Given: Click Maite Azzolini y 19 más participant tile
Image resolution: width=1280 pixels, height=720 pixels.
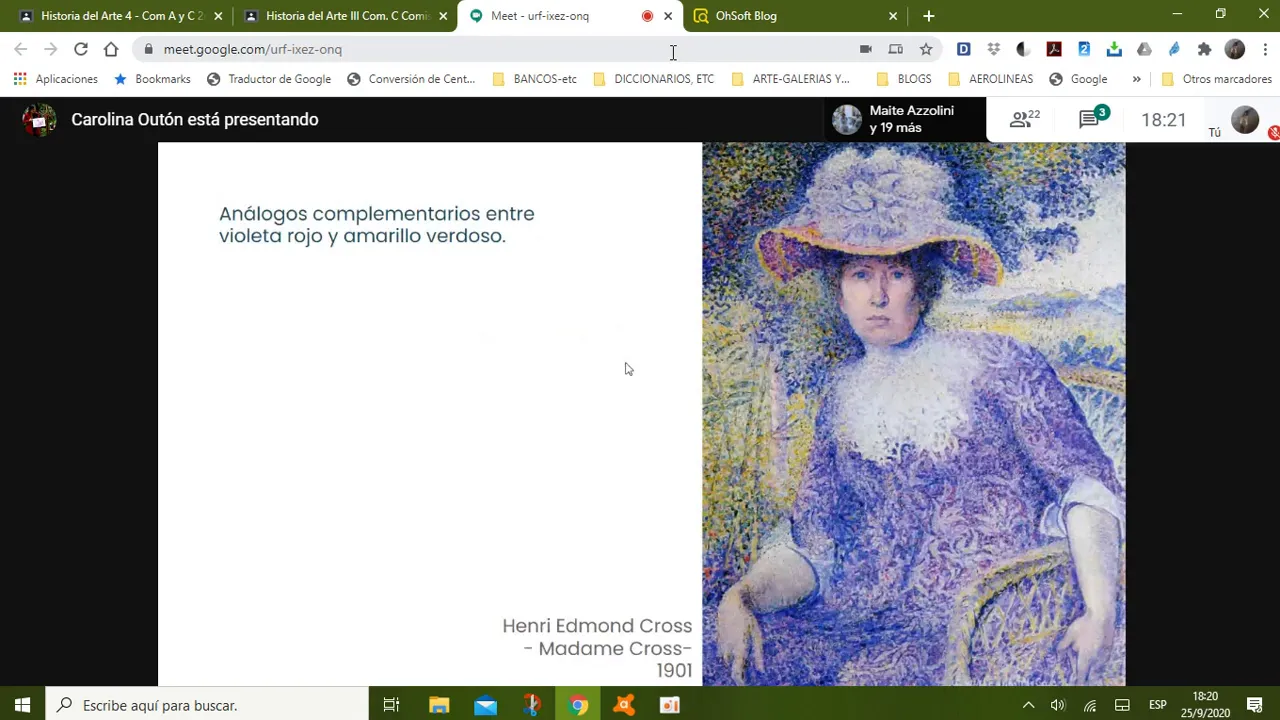Looking at the screenshot, I should (905, 119).
